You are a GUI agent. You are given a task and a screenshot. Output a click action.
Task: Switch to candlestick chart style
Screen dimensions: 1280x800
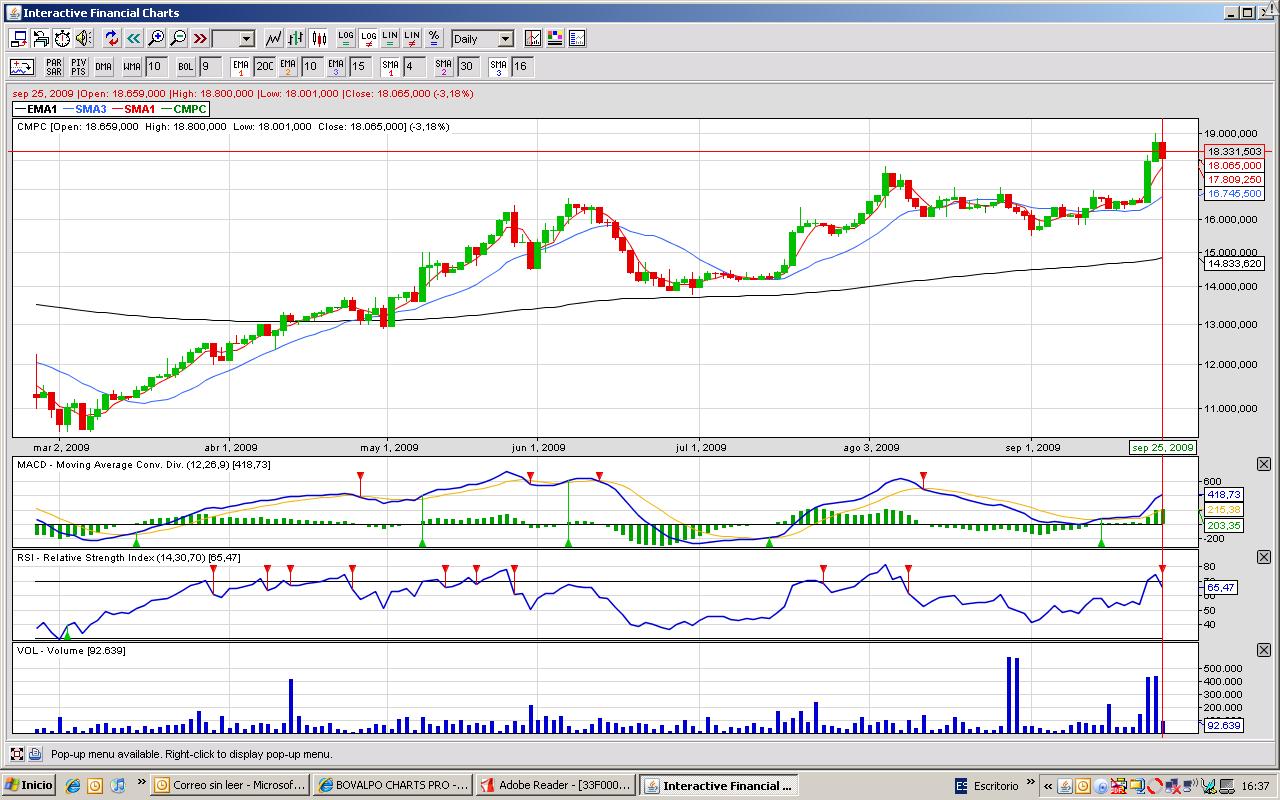pos(319,39)
